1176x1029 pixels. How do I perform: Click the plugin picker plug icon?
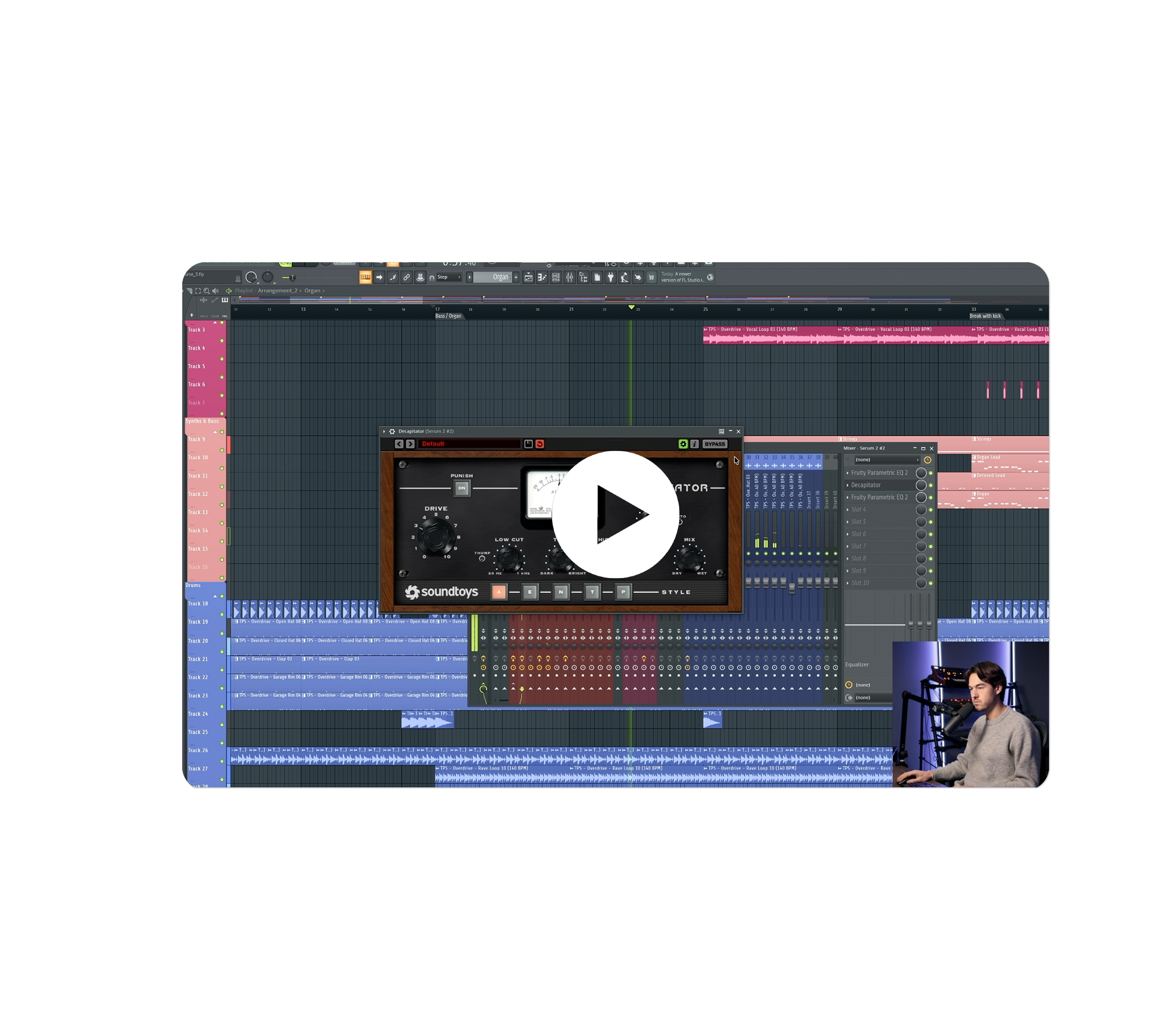pos(610,278)
